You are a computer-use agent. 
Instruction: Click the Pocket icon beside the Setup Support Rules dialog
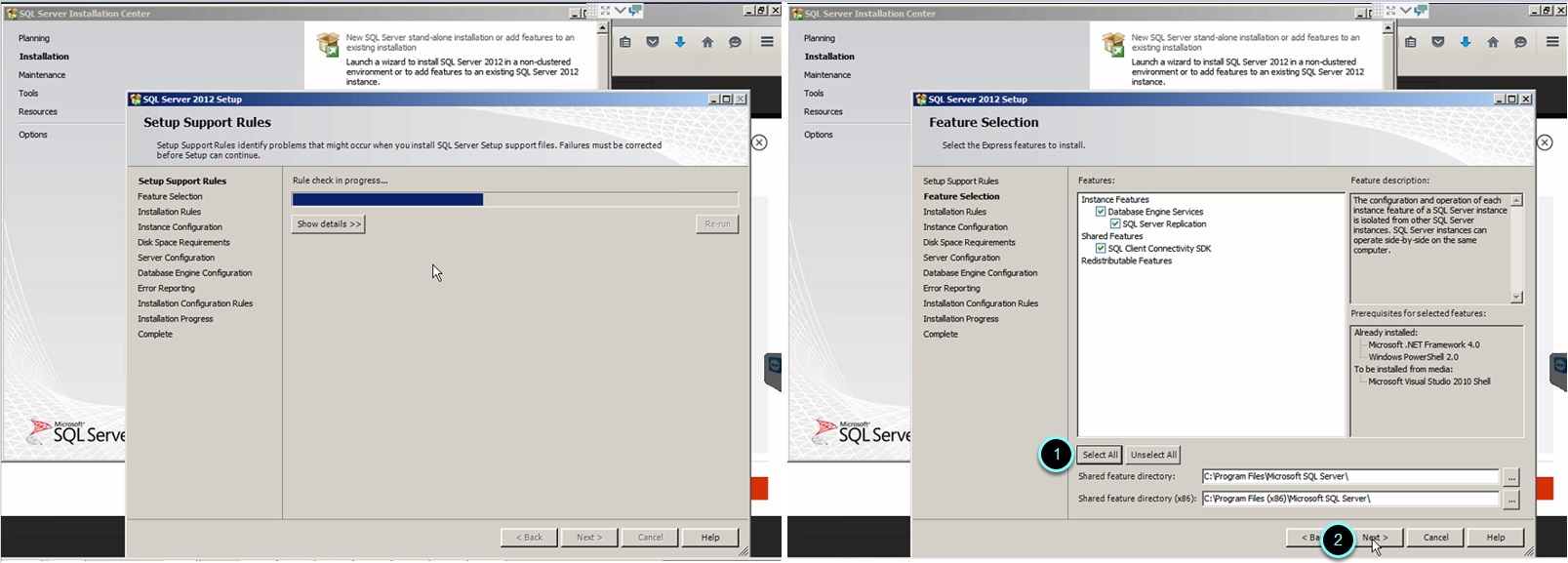coord(653,42)
